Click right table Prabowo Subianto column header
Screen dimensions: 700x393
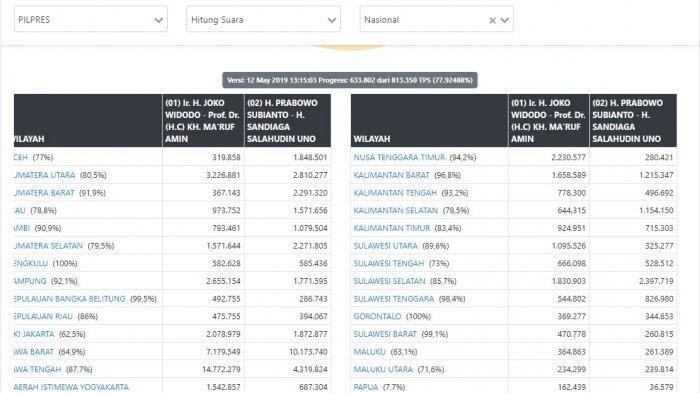633,121
